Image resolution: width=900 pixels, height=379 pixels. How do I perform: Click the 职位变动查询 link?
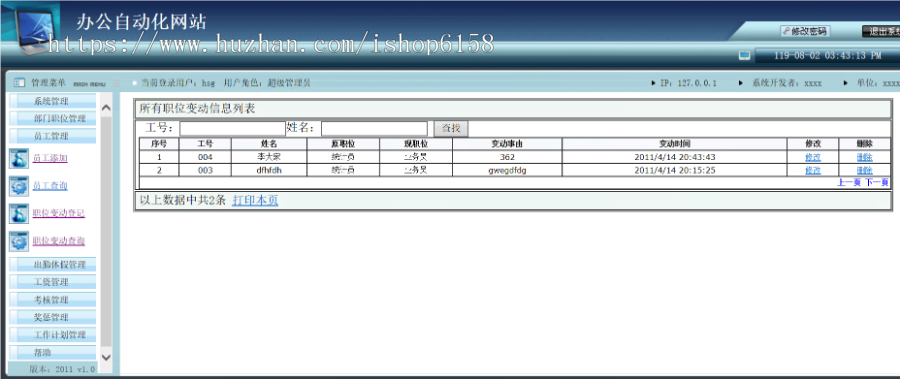pos(59,241)
